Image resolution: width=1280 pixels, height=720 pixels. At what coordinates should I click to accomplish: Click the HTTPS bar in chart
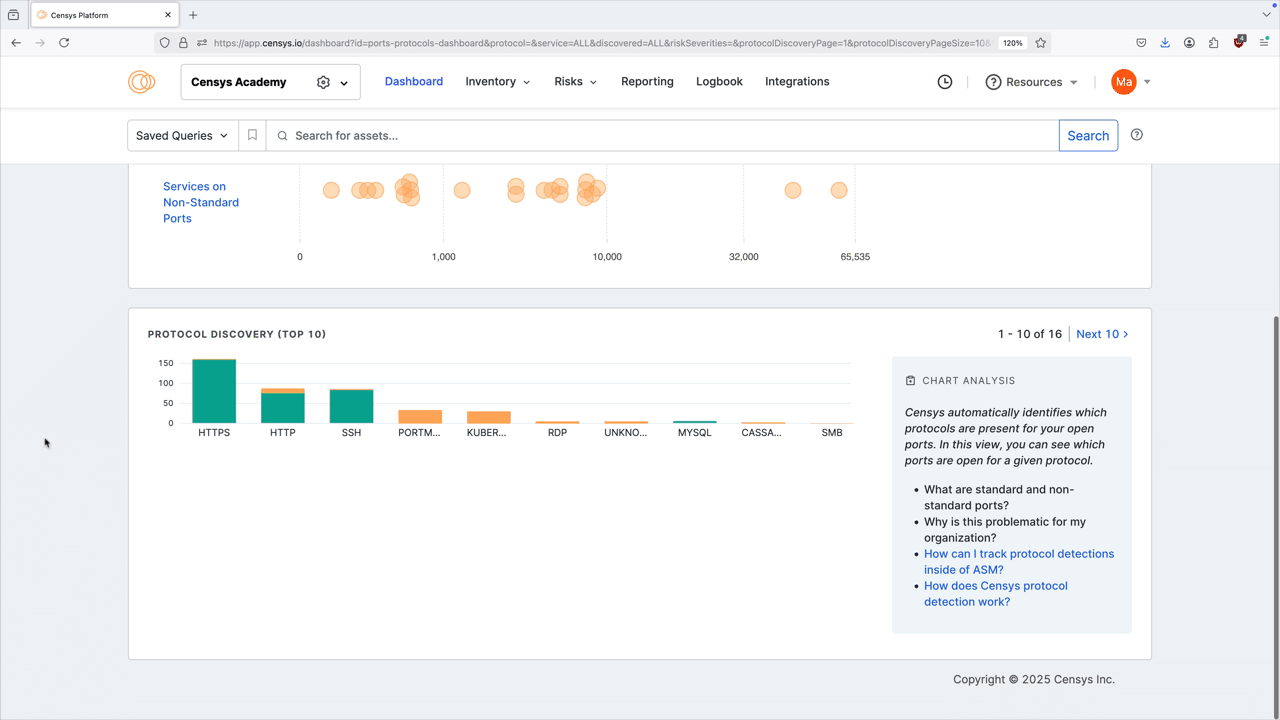tap(214, 391)
